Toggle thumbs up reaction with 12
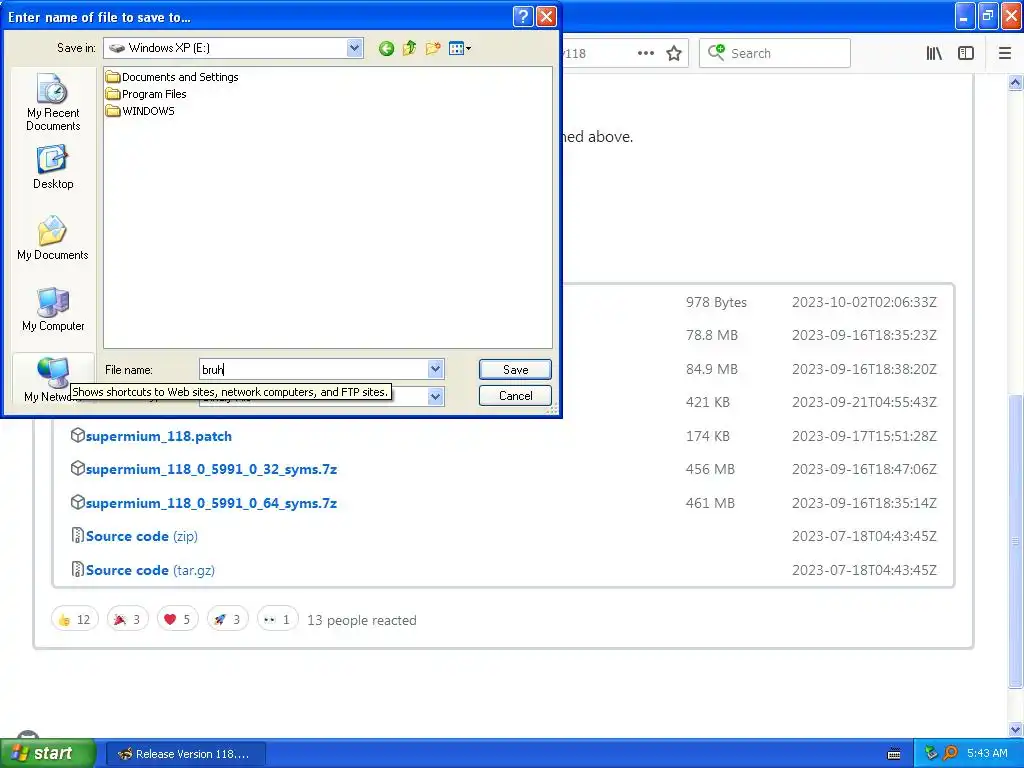Viewport: 1024px width, 768px height. pos(74,619)
